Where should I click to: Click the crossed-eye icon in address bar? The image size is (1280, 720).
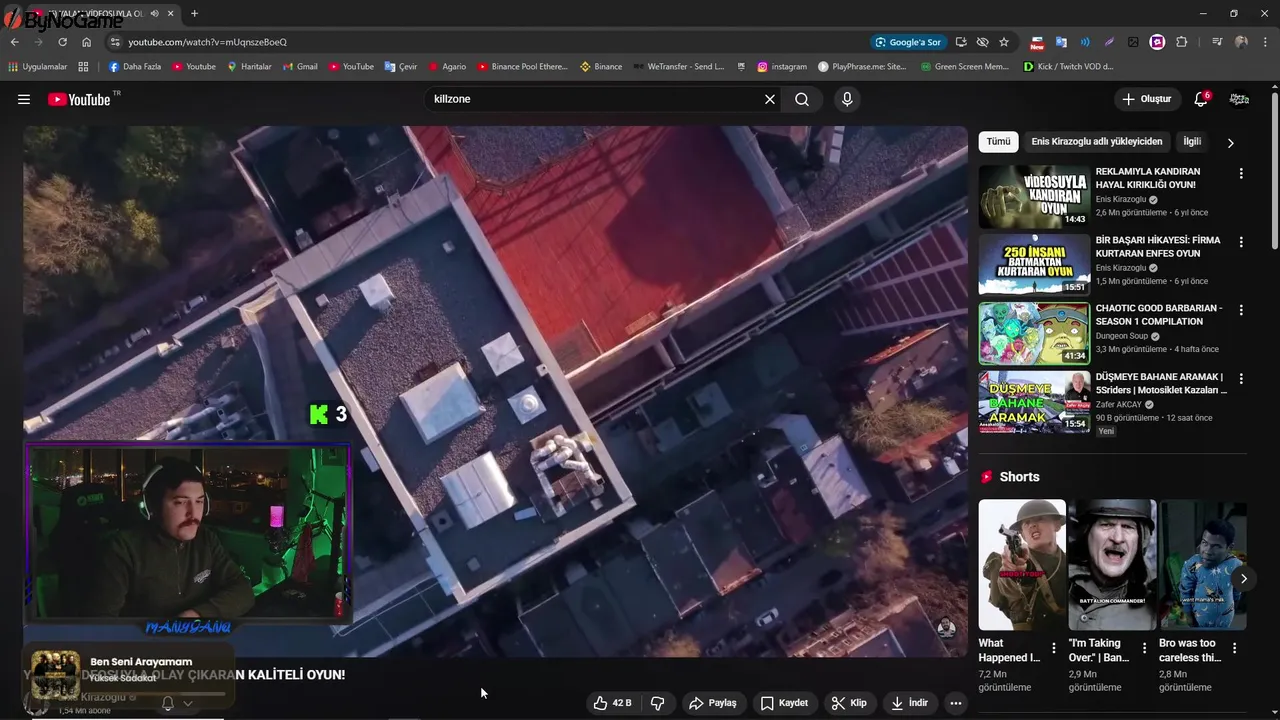tap(982, 42)
